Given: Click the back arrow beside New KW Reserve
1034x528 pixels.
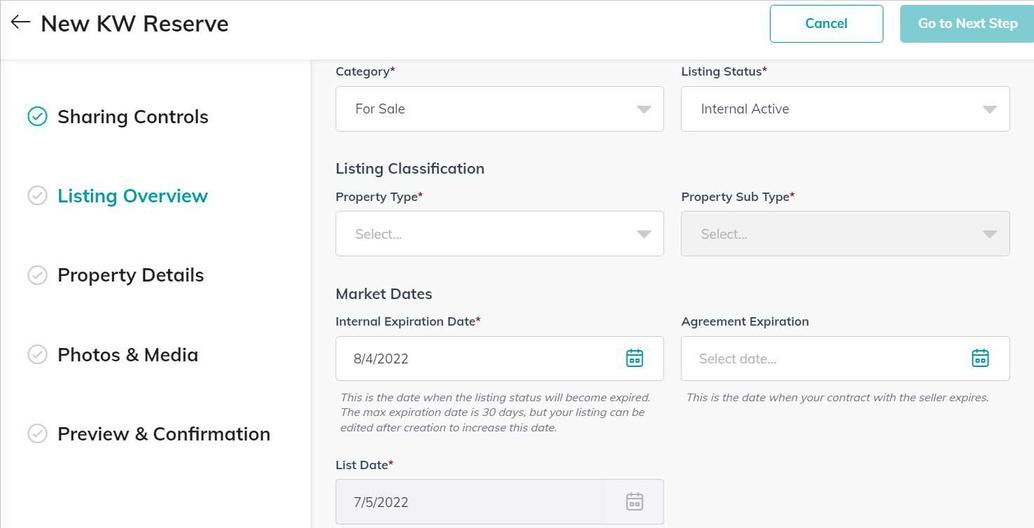Looking at the screenshot, I should pyautogui.click(x=20, y=23).
